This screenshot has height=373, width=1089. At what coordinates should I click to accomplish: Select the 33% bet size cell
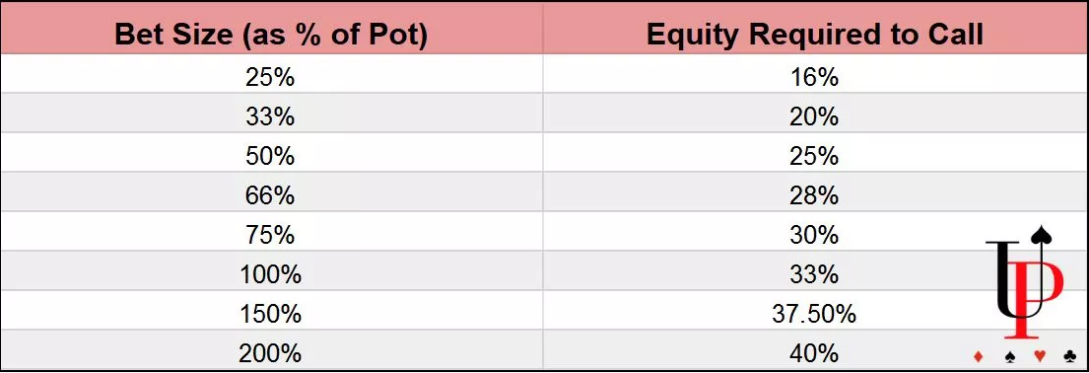point(271,117)
